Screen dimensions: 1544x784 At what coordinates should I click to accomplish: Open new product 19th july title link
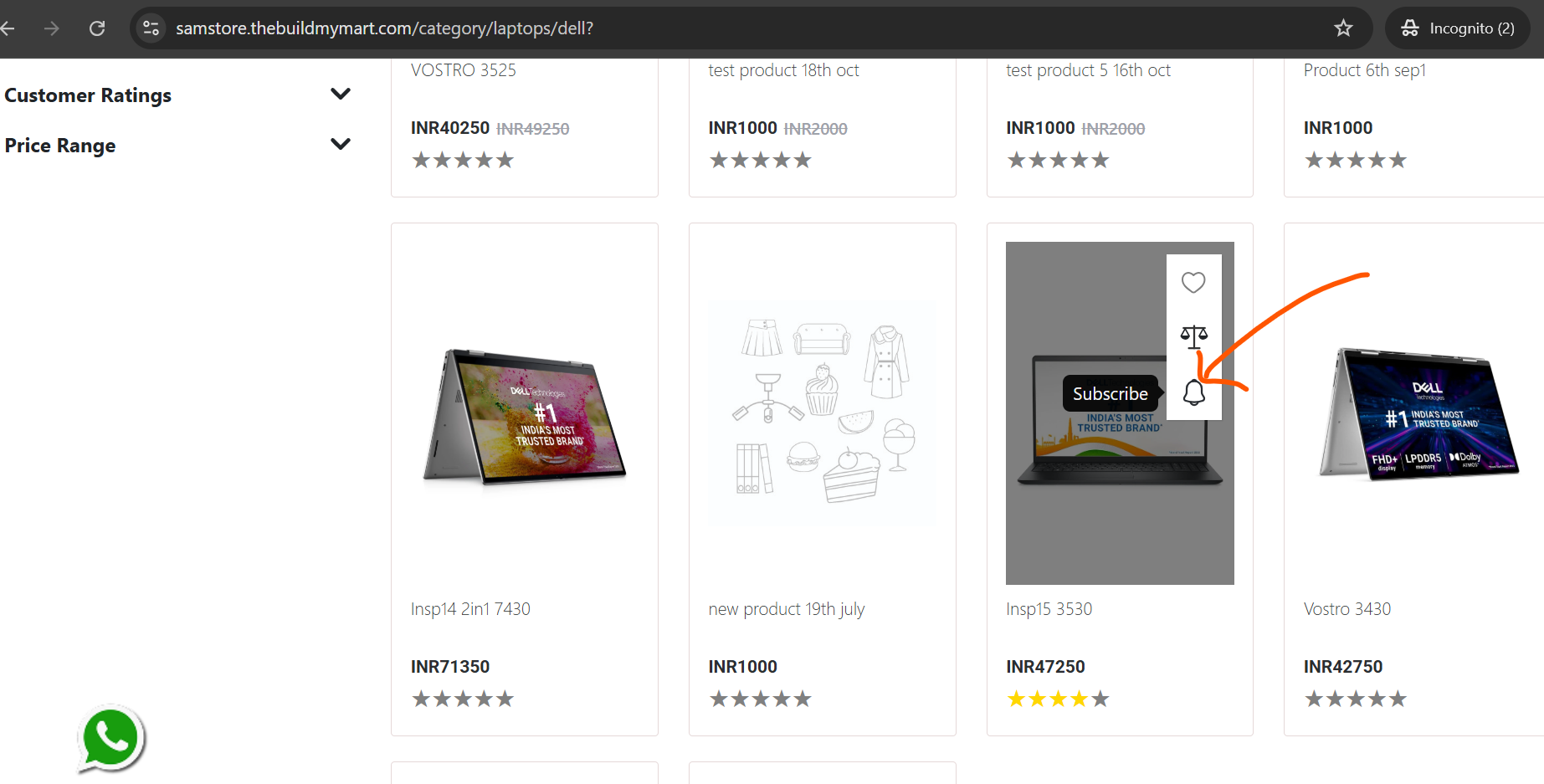pyautogui.click(x=787, y=609)
